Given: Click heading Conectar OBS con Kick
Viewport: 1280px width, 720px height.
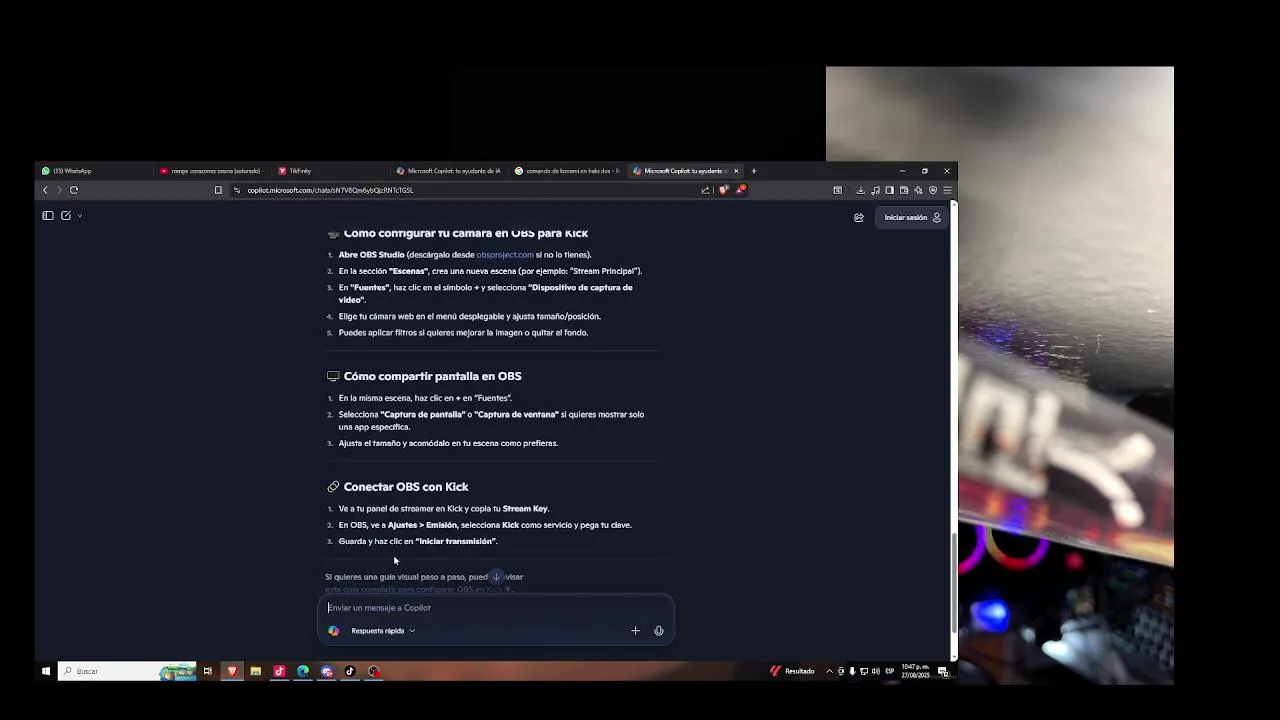Looking at the screenshot, I should [406, 487].
